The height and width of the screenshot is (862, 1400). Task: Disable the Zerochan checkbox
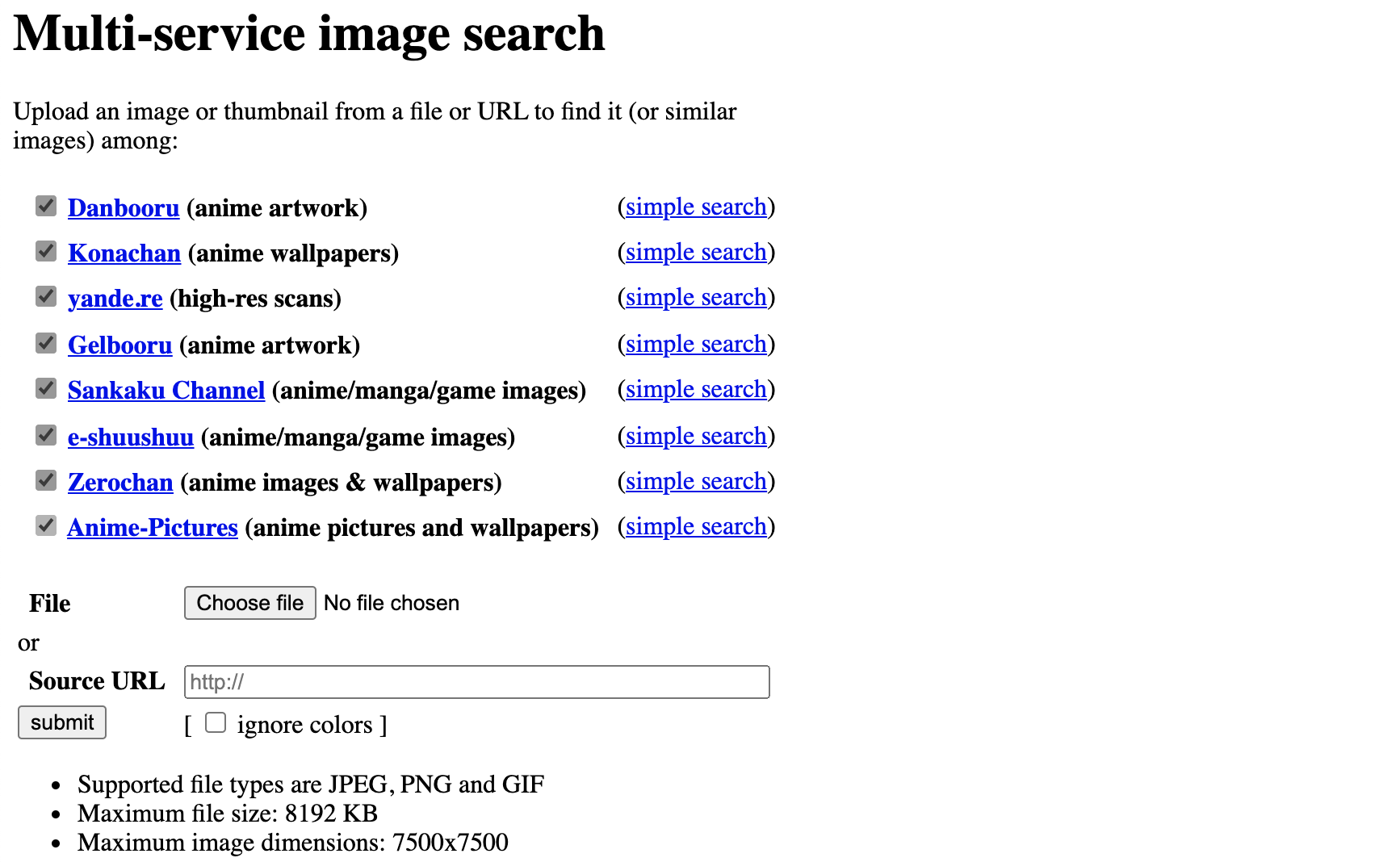click(46, 481)
